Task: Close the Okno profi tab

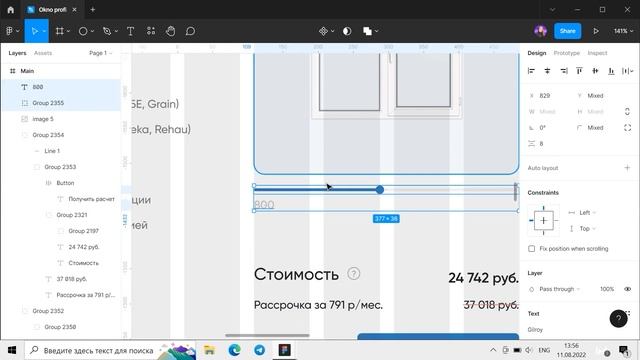Action: point(74,9)
